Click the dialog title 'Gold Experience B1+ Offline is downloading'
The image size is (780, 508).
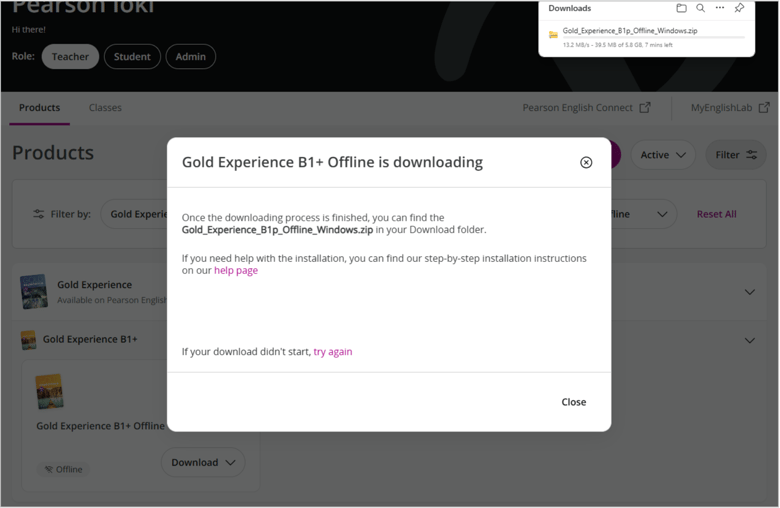click(x=332, y=162)
